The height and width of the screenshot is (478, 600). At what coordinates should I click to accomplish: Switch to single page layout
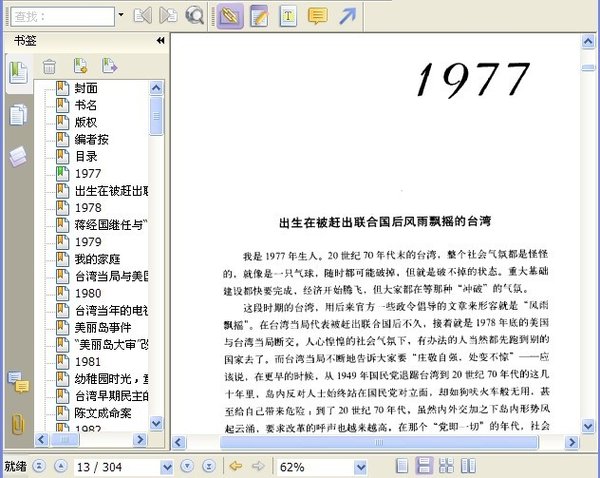pos(402,466)
